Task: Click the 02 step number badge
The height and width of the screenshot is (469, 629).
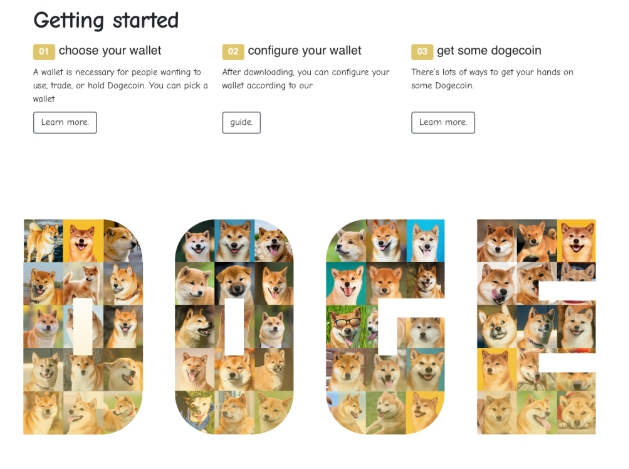Action: click(233, 51)
